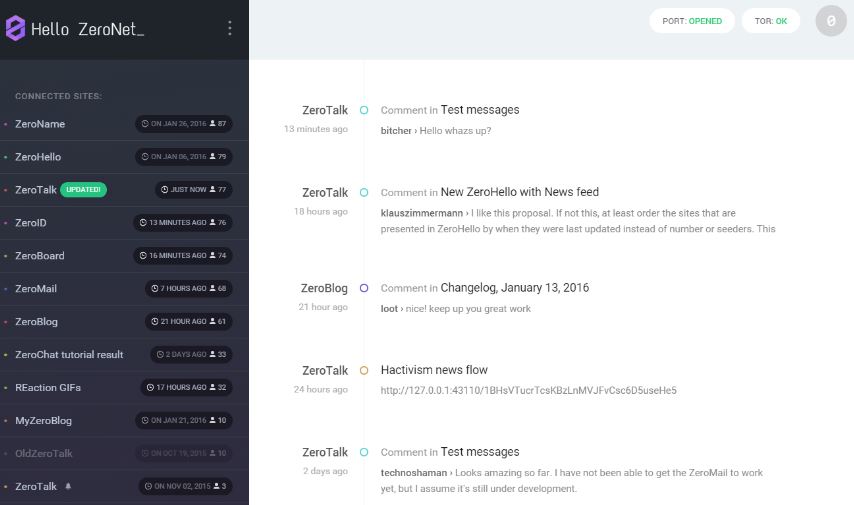Click ZeroTalk feed source, 24 hours ago
This screenshot has width=854, height=505.
point(325,370)
